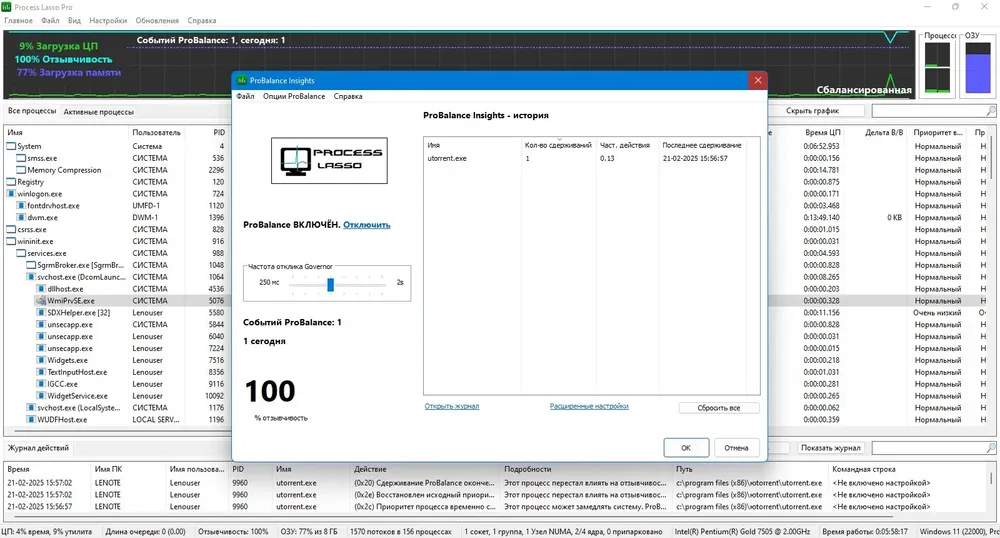The height and width of the screenshot is (538, 1000).
Task: Toggle ProBalance off via Отключить link
Action: click(x=367, y=225)
